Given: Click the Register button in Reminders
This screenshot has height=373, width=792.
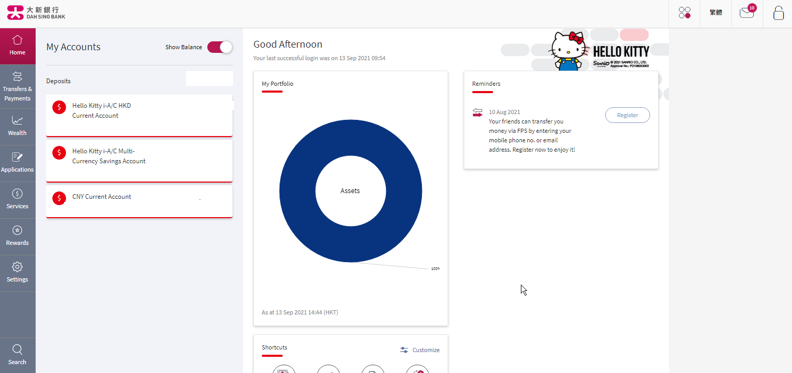Looking at the screenshot, I should click(x=627, y=115).
